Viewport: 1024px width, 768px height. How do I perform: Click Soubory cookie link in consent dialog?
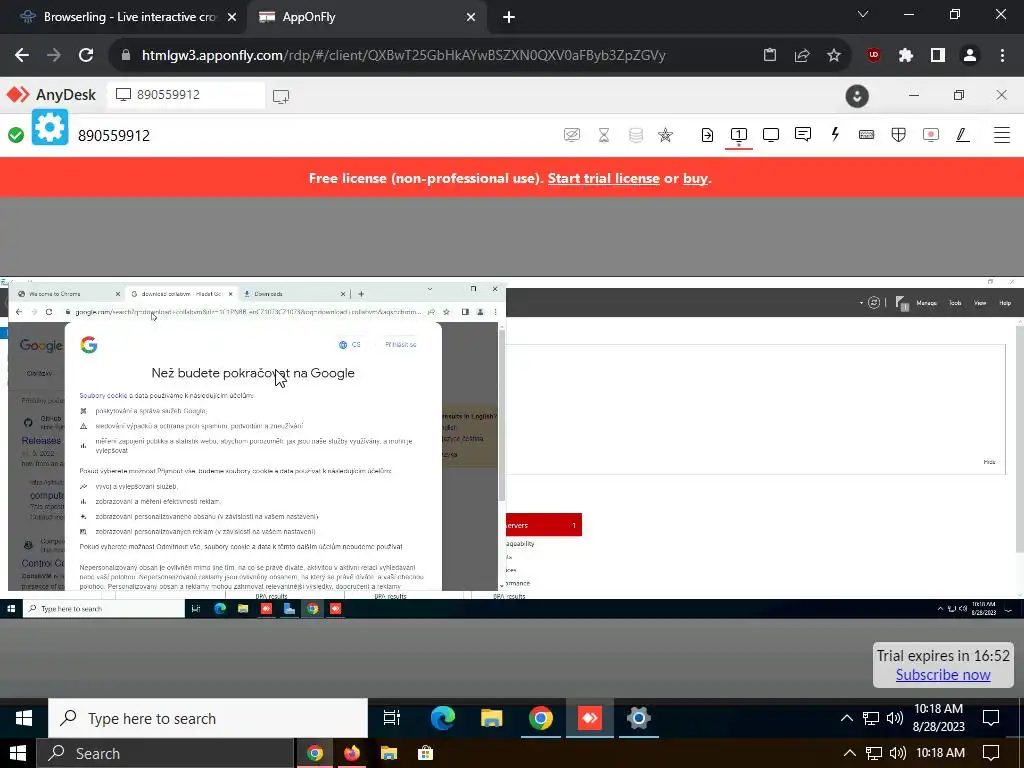click(103, 396)
